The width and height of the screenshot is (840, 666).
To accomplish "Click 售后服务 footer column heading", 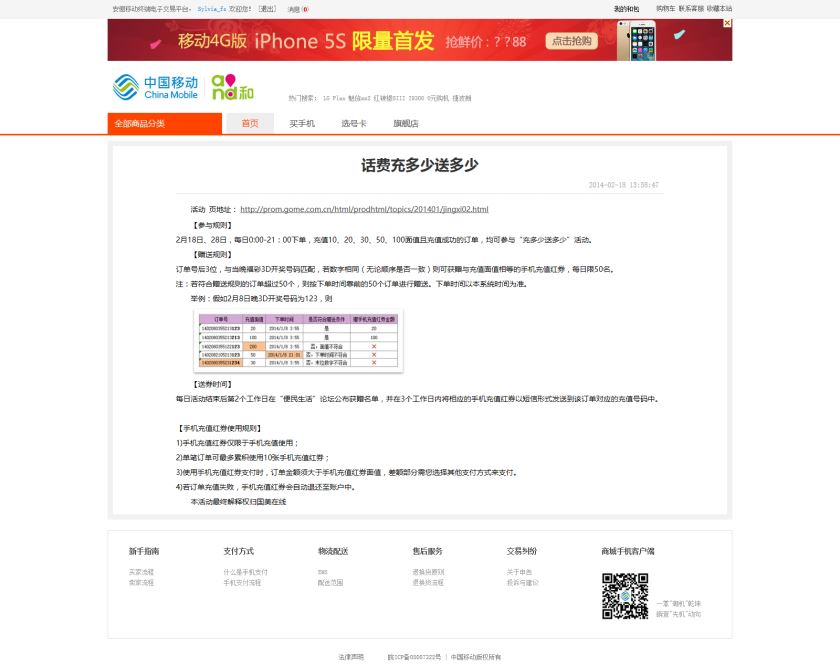I will click(x=428, y=551).
